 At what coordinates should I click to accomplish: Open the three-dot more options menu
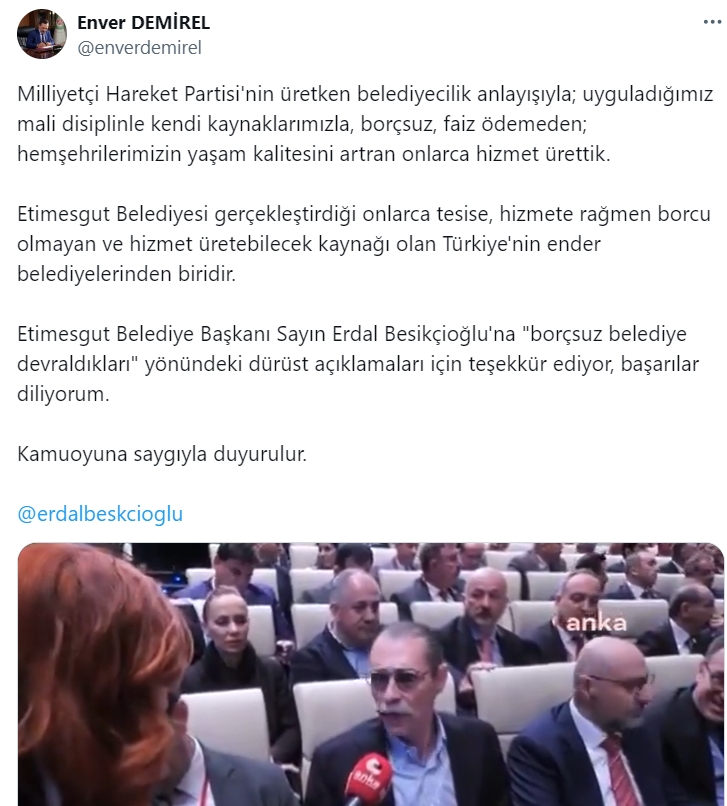point(712,22)
